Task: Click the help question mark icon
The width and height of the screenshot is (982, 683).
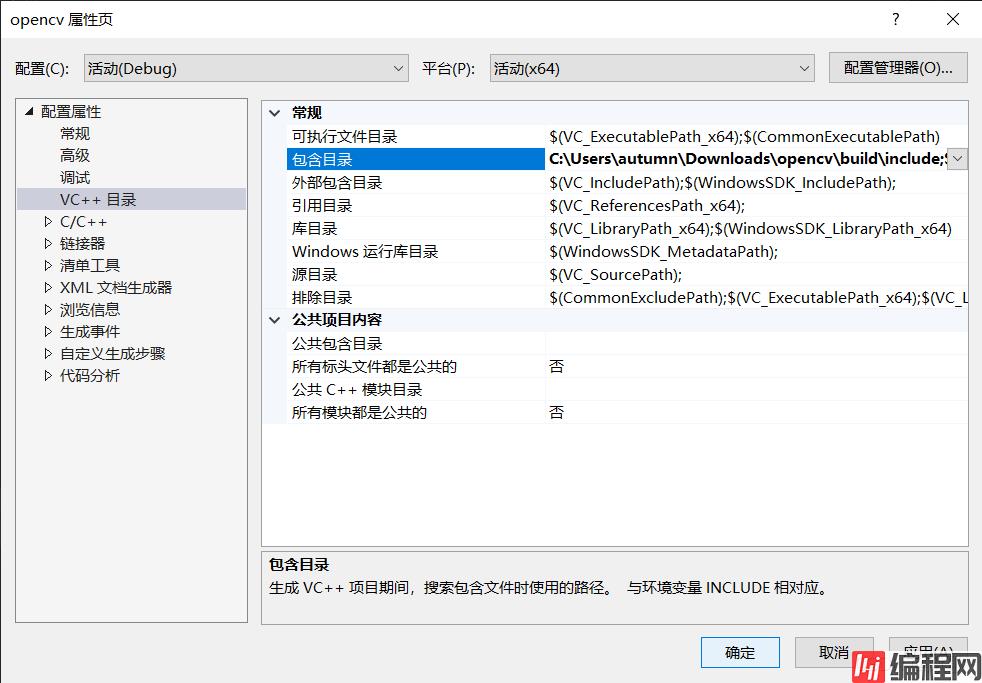Action: click(896, 19)
